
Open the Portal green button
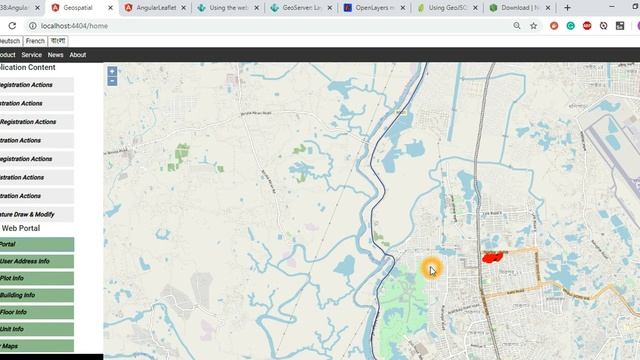point(37,244)
